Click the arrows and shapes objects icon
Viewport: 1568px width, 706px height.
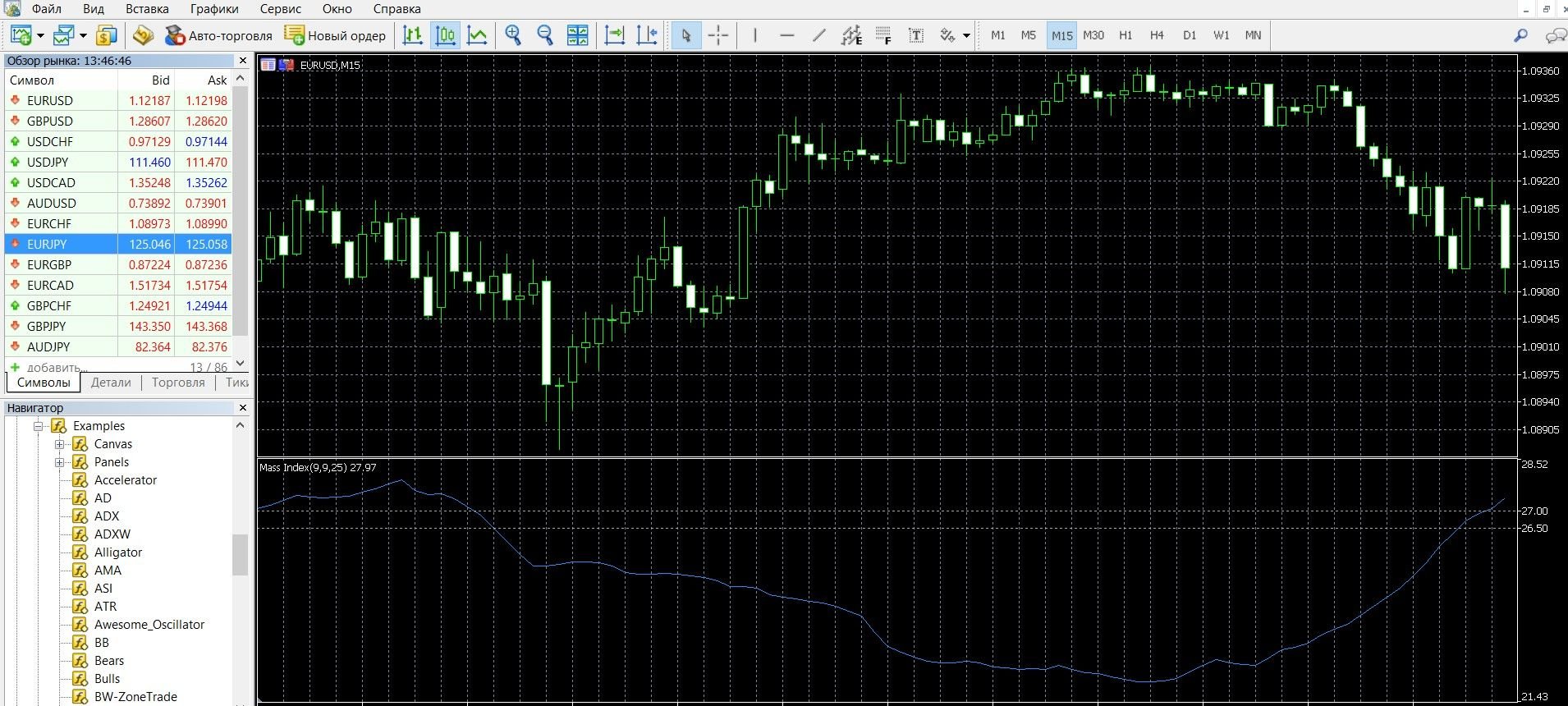coord(948,35)
